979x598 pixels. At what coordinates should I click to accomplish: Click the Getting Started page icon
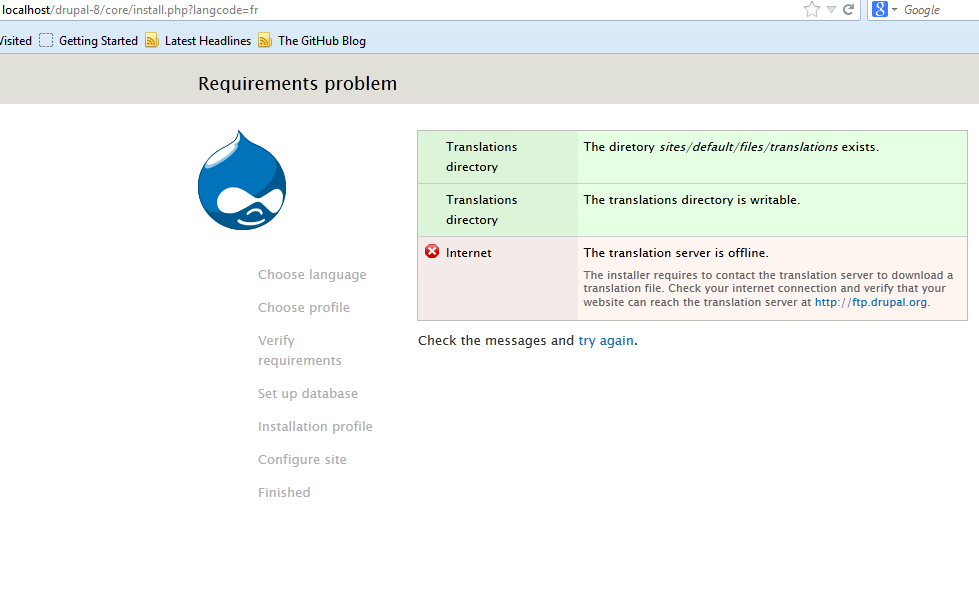tap(46, 41)
